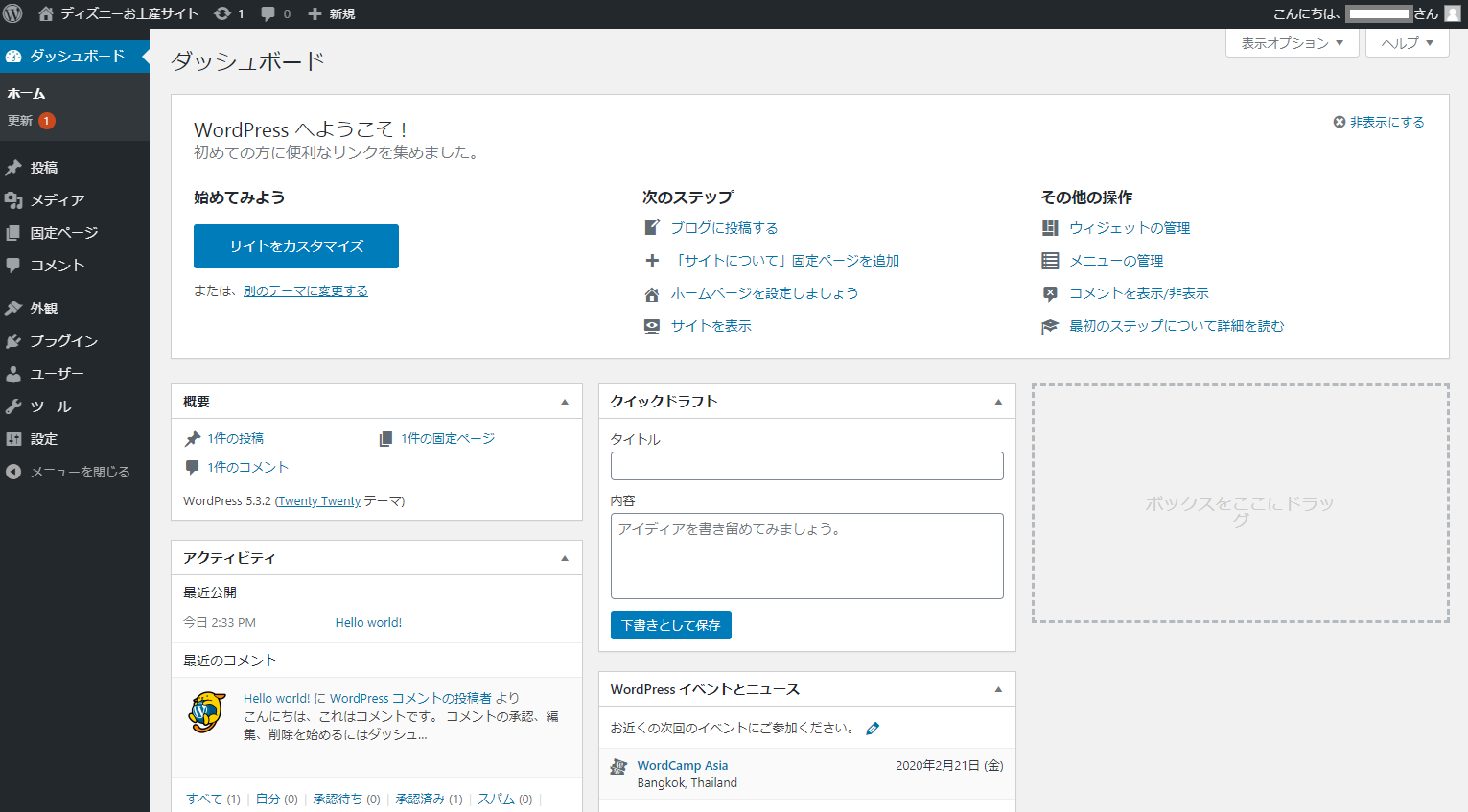Click the comment-off icon beside コメントを表示/非表示
Screen dimensions: 1468x812
1050,293
